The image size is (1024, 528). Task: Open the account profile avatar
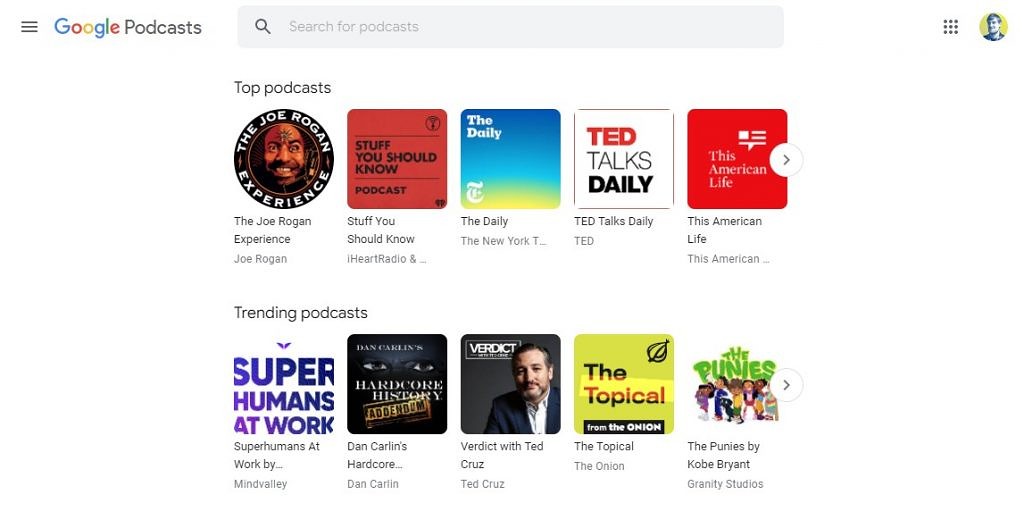(992, 27)
